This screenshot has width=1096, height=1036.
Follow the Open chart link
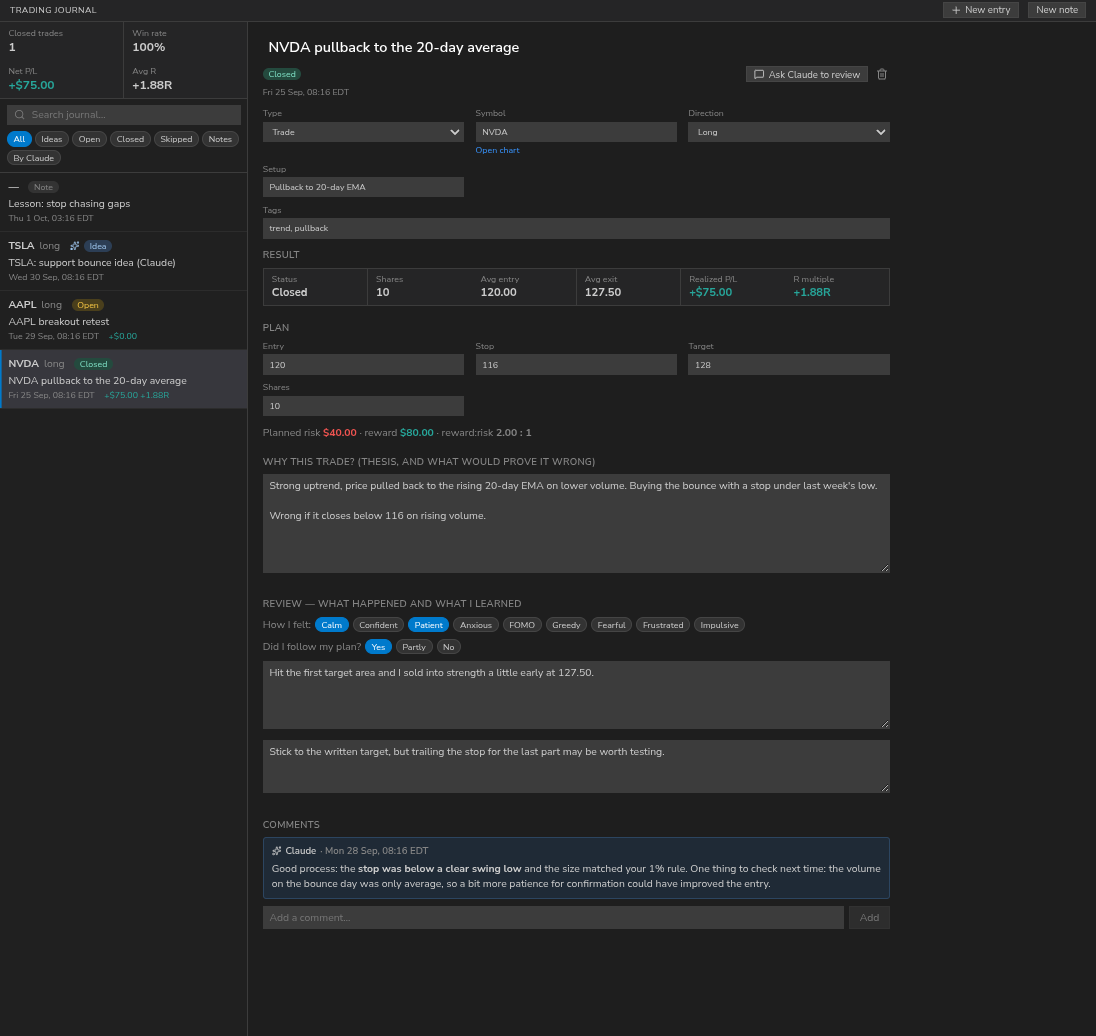[497, 150]
